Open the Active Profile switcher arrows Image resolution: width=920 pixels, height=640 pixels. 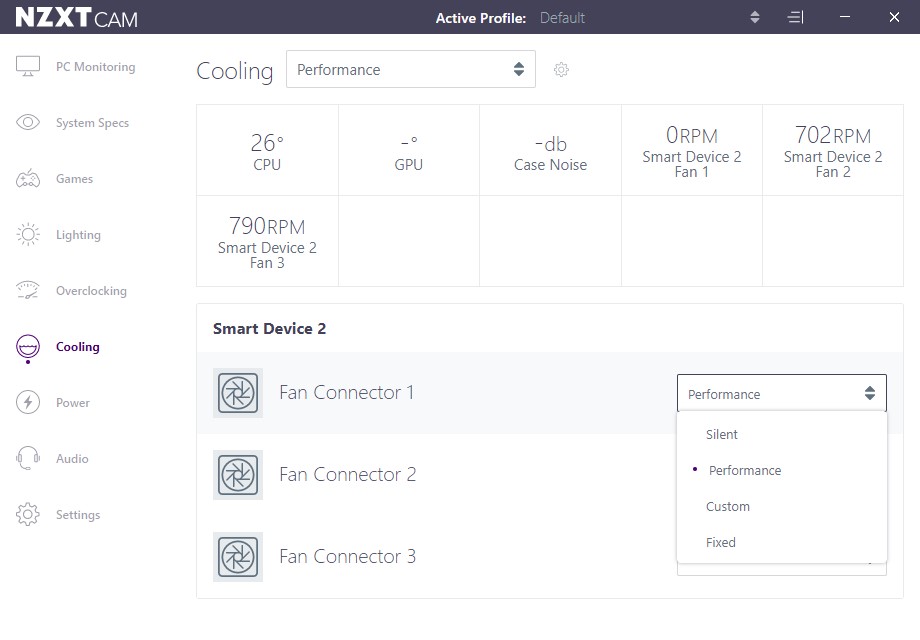[755, 17]
